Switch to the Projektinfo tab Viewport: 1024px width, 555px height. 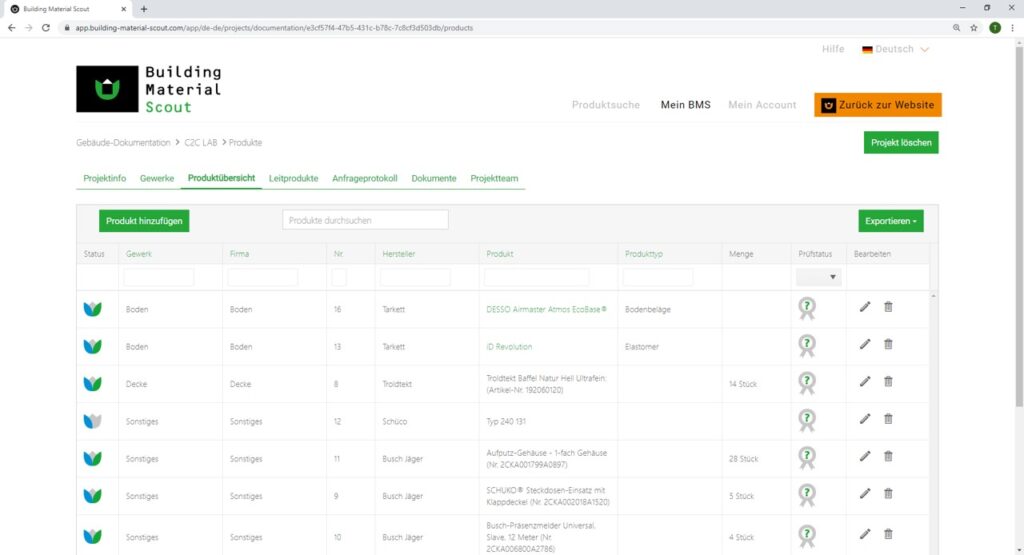click(104, 178)
